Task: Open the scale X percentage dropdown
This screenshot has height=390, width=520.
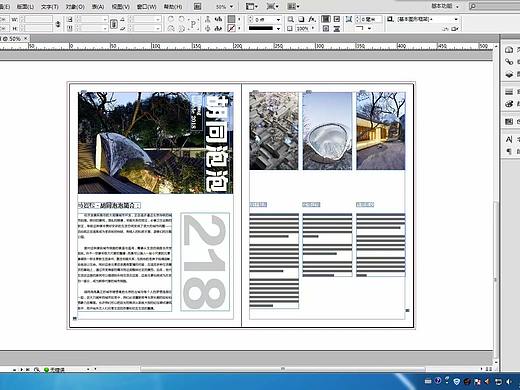Action: [x=105, y=20]
